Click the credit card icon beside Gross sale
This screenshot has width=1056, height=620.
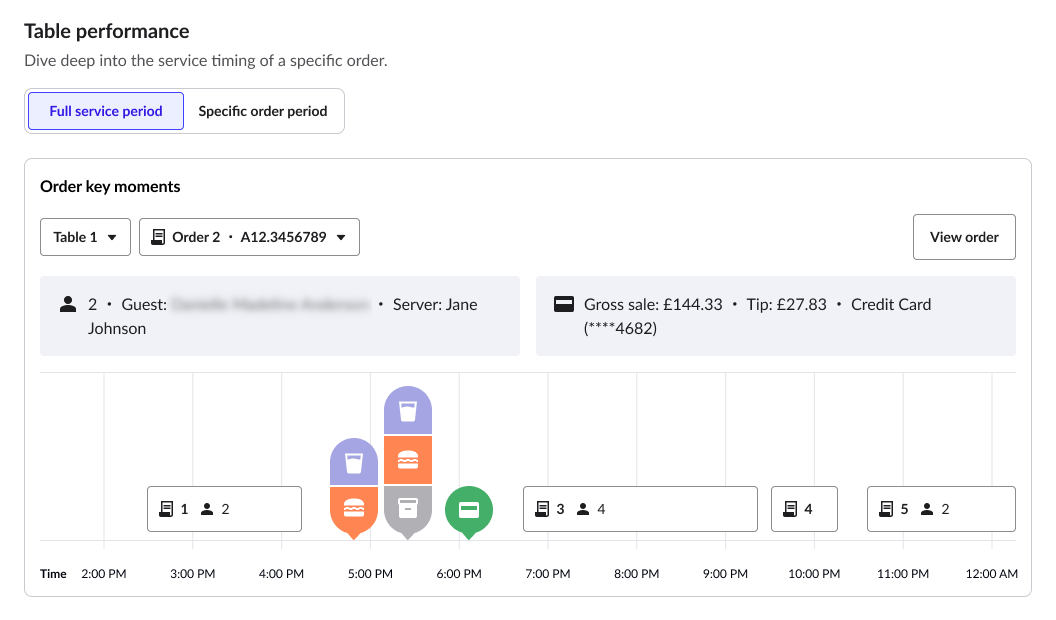click(563, 305)
